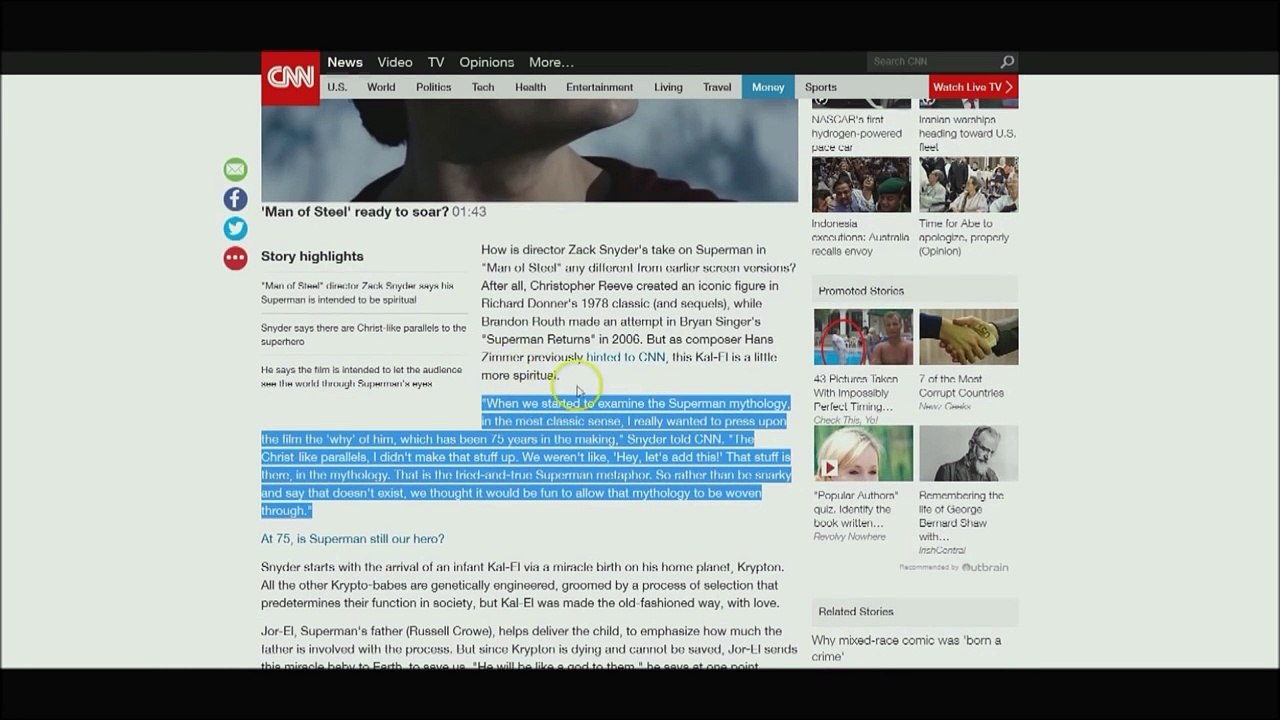Share article on Twitter icon

235,228
